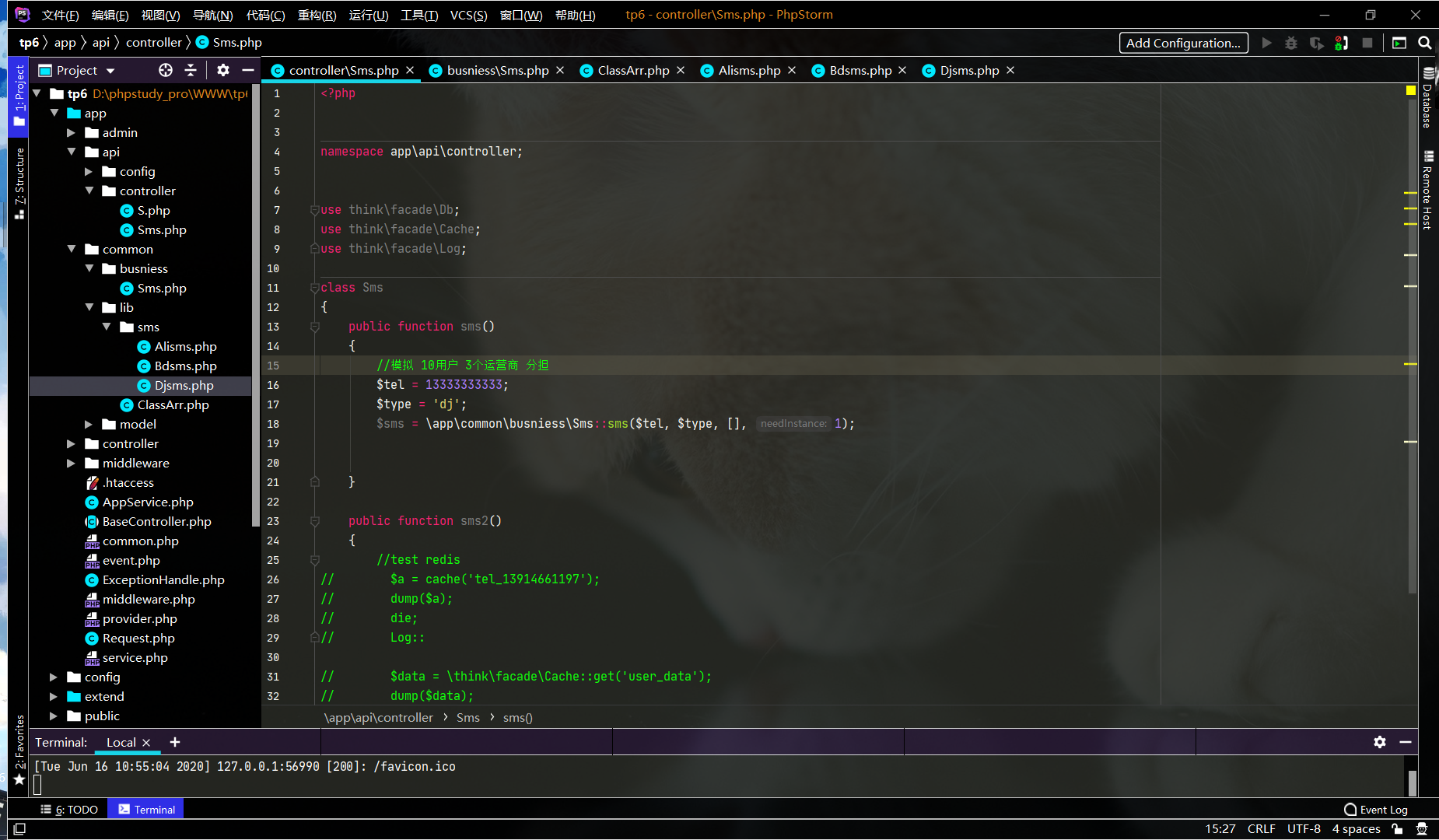Click the Stop square icon
Screen dimensions: 1439x840
pos(1367,43)
